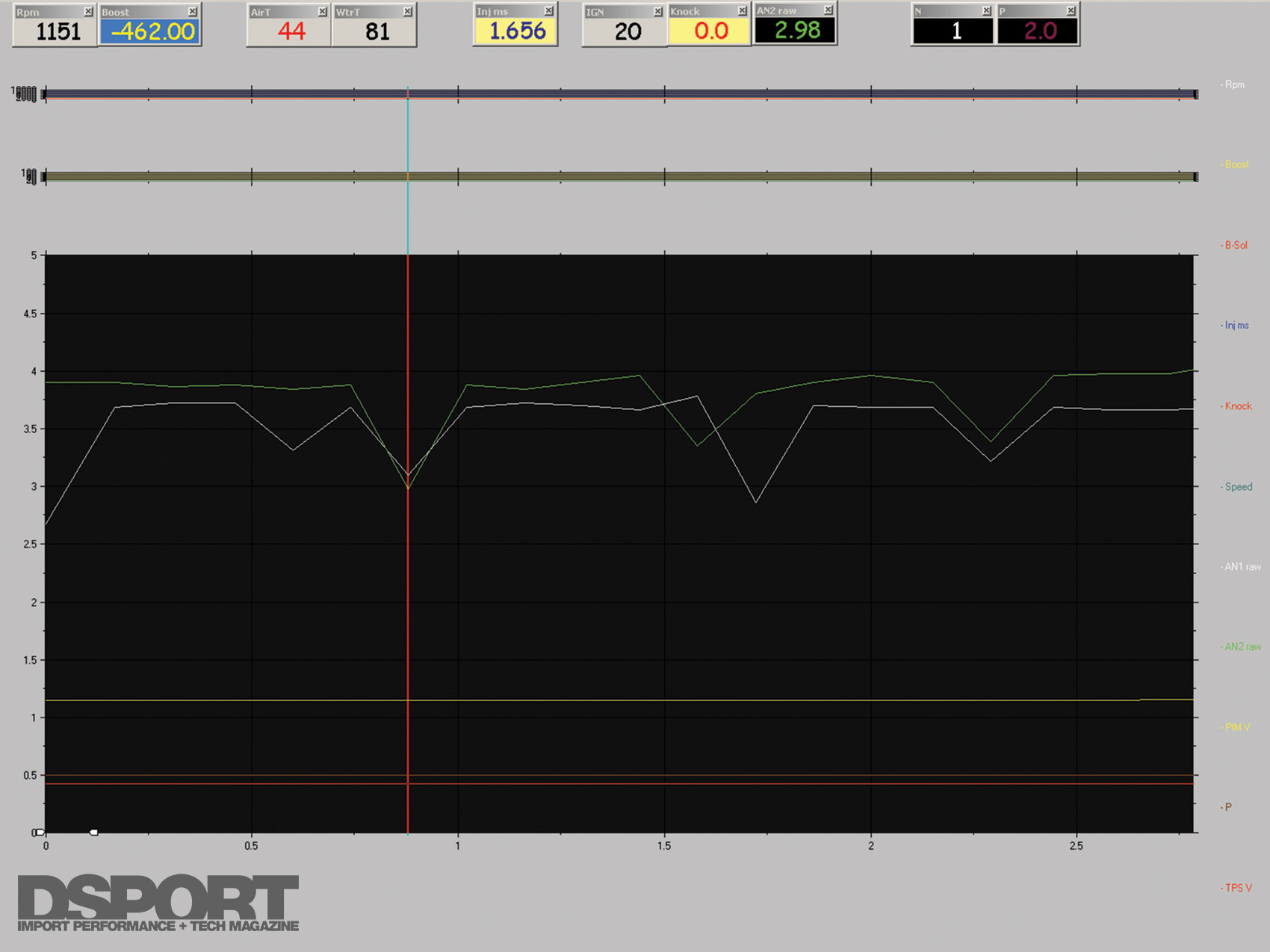Close the WtrT gauge panel
This screenshot has height=952, width=1270.
point(407,12)
